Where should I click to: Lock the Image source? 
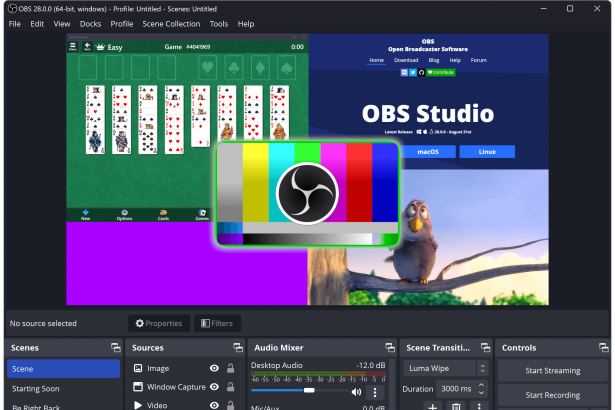pyautogui.click(x=231, y=368)
